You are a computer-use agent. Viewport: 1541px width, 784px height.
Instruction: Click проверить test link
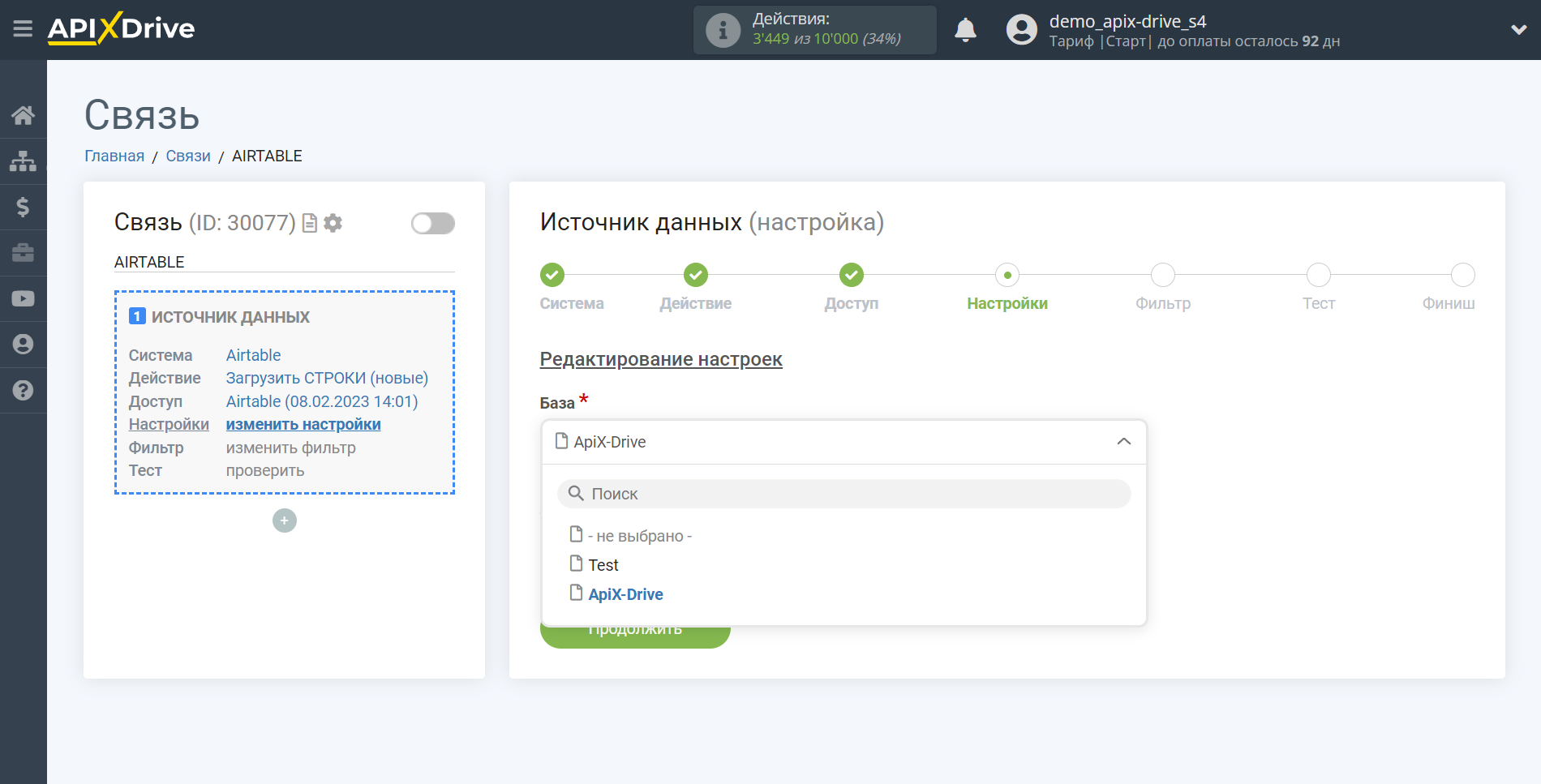tap(265, 470)
